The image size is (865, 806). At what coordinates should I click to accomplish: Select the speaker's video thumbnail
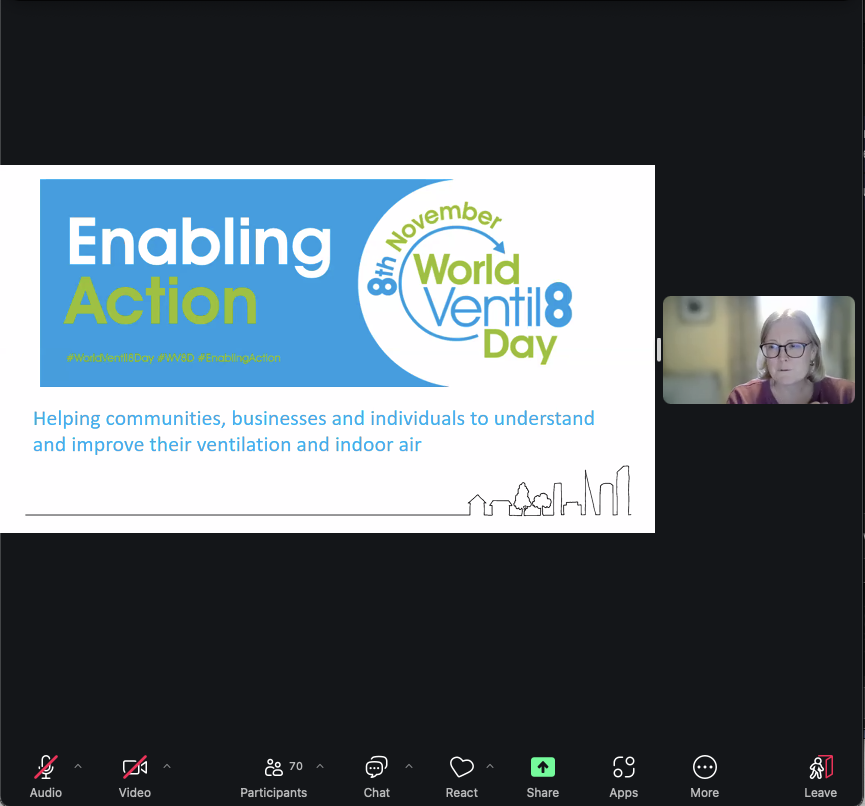[759, 350]
